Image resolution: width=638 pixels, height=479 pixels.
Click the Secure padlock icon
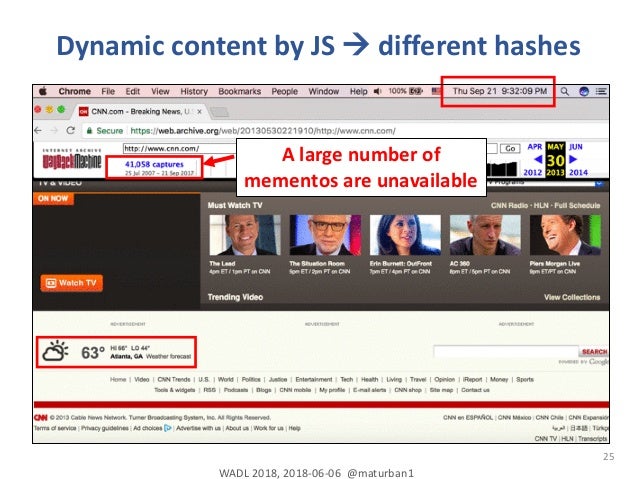89,131
